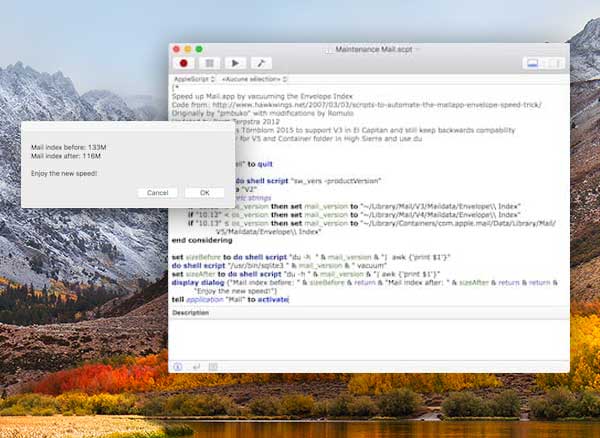Screen dimensions: 600x438
Task: Toggle the side bundle contents pane button
Action: pos(555,63)
